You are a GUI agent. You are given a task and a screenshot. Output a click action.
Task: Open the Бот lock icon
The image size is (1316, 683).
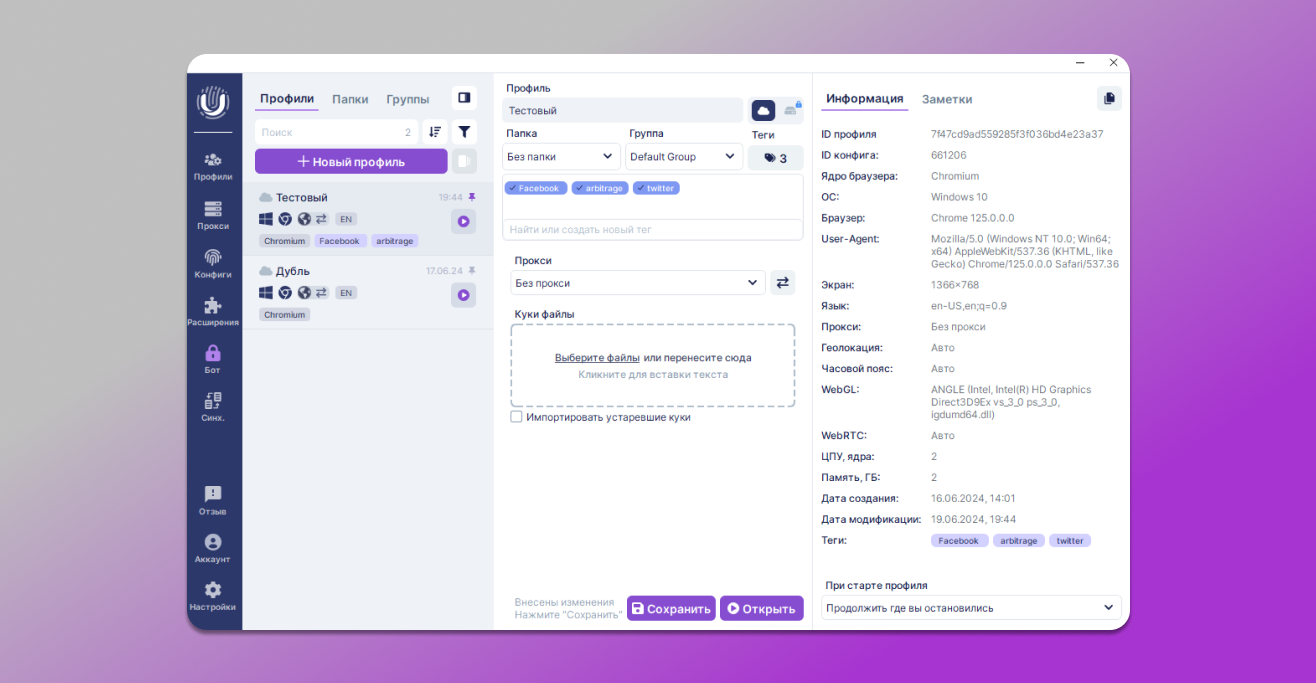(213, 359)
